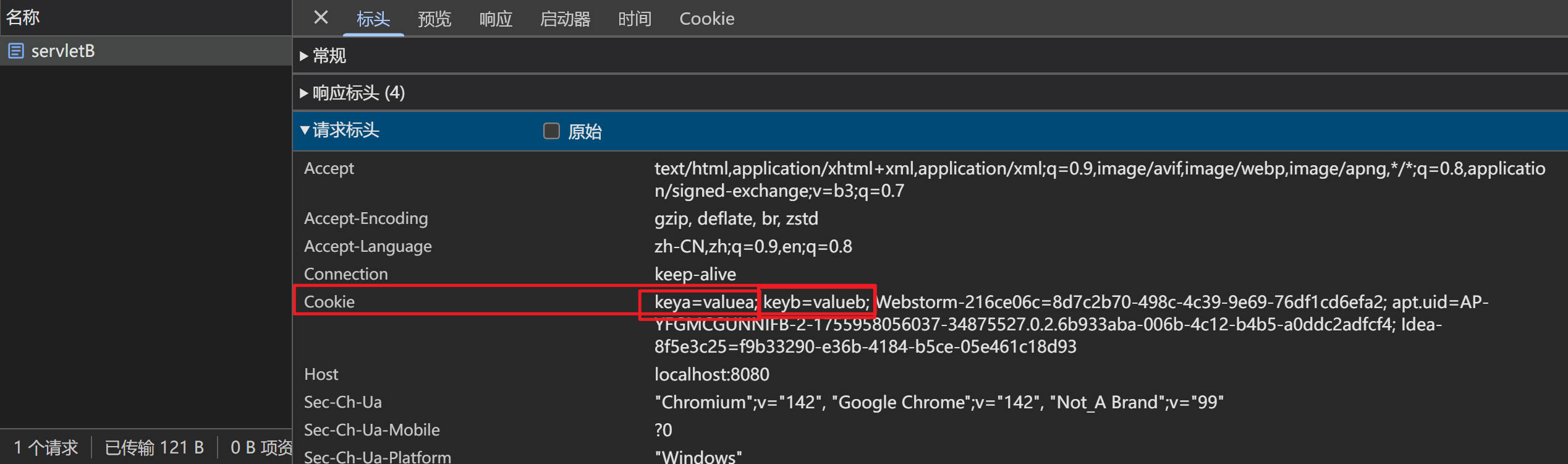Click 1 个请求 in status bar
The height and width of the screenshot is (464, 1568).
pos(46,447)
